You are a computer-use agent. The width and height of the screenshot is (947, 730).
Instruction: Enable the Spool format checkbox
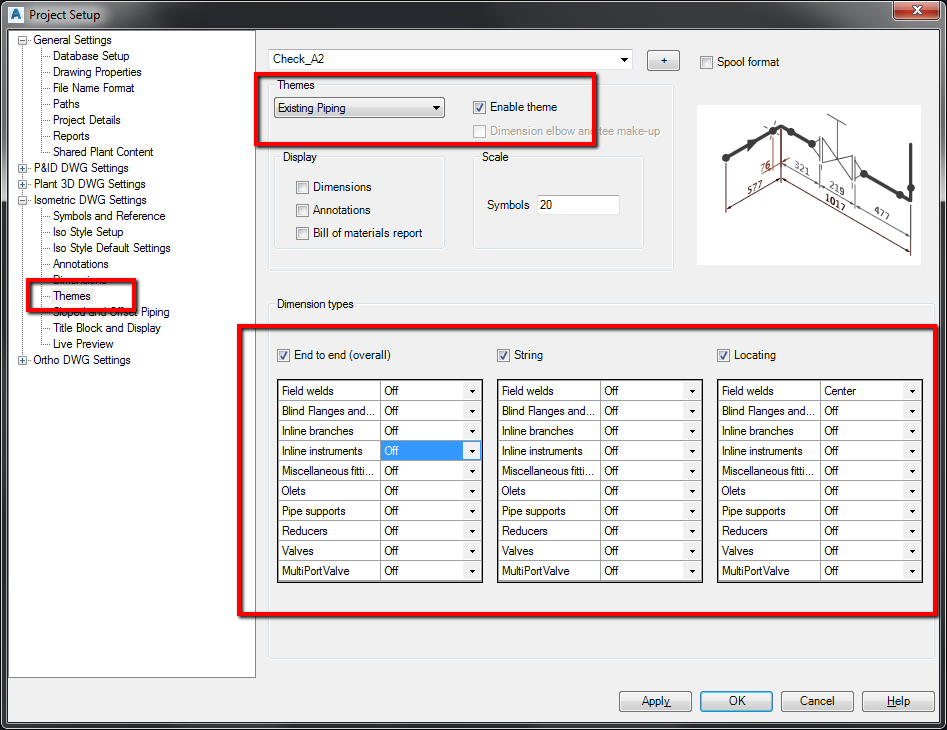[707, 62]
